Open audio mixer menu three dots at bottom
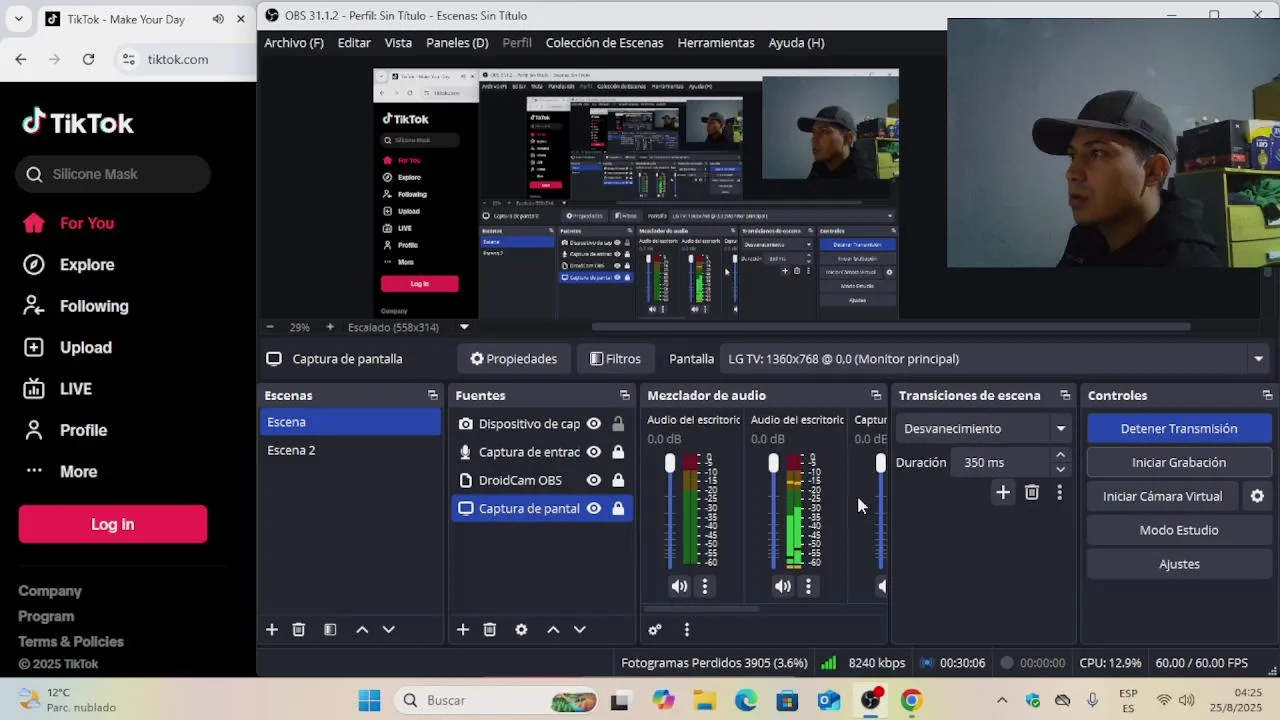 coord(687,629)
